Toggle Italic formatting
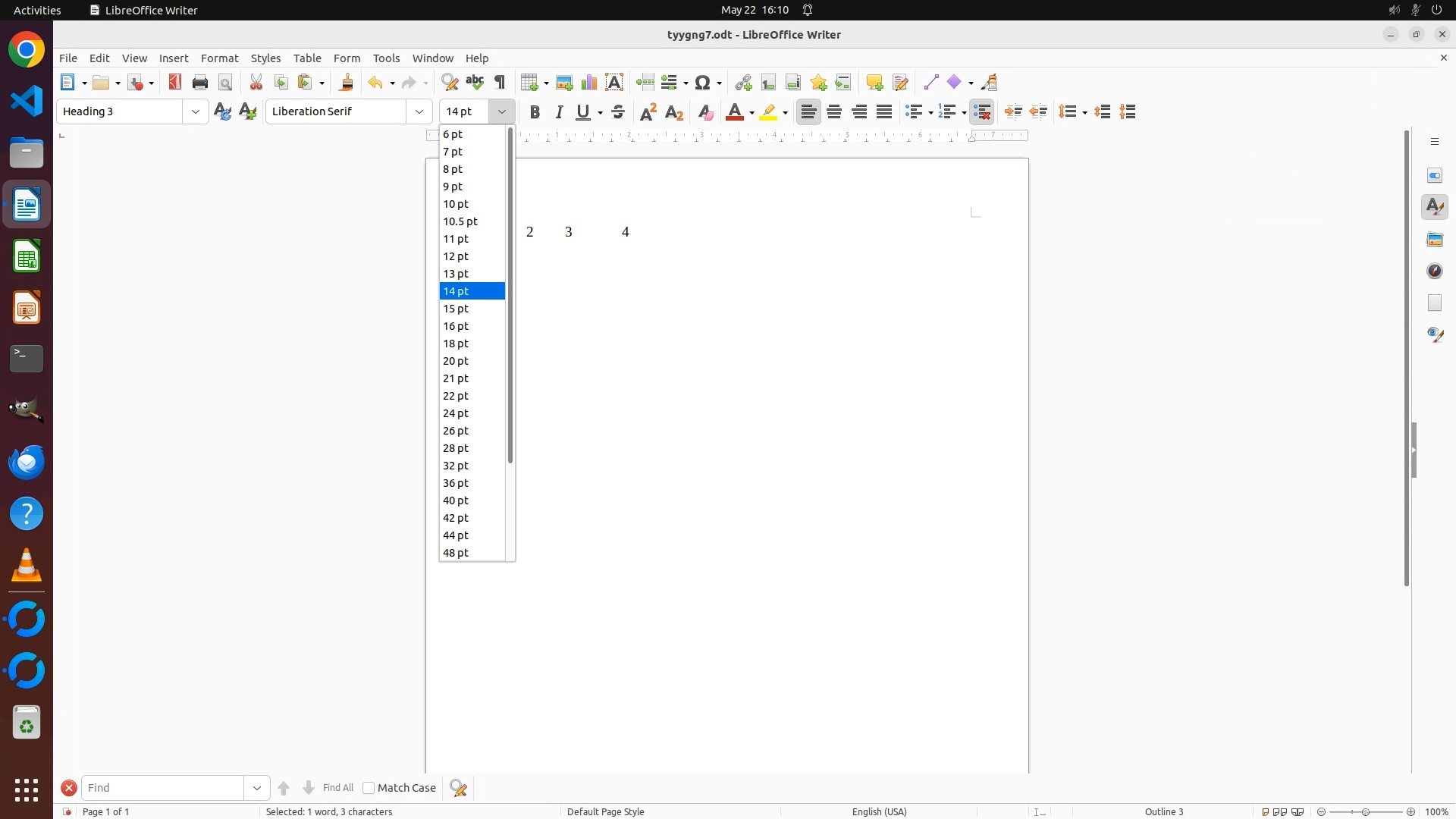 pos(560,112)
